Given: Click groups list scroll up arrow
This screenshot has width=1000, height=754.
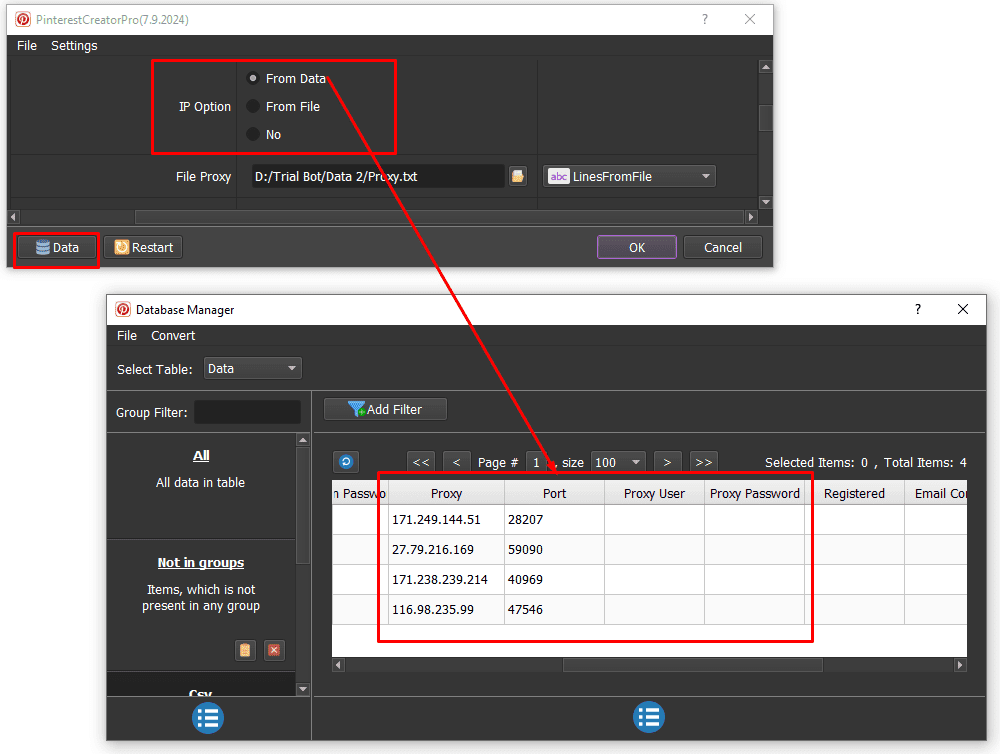Looking at the screenshot, I should [x=303, y=440].
